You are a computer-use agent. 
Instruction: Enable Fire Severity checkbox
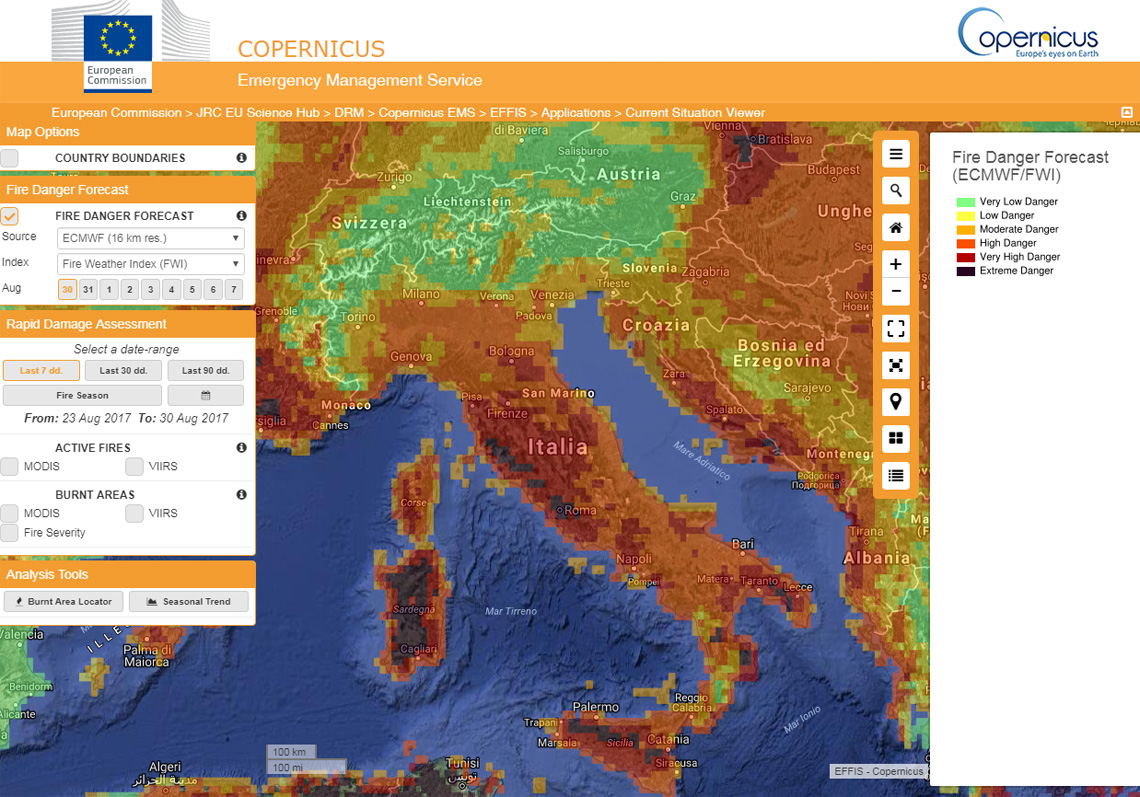(x=9, y=533)
